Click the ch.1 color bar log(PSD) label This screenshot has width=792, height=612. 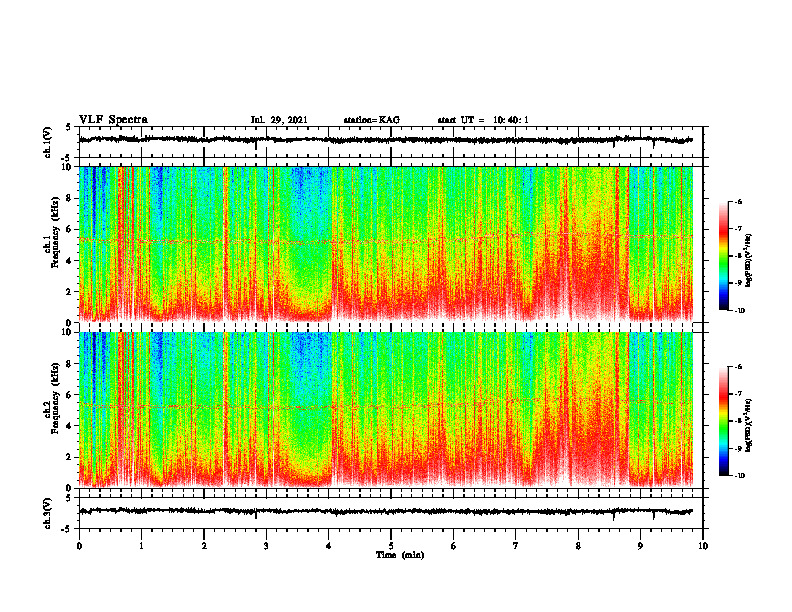click(x=749, y=261)
